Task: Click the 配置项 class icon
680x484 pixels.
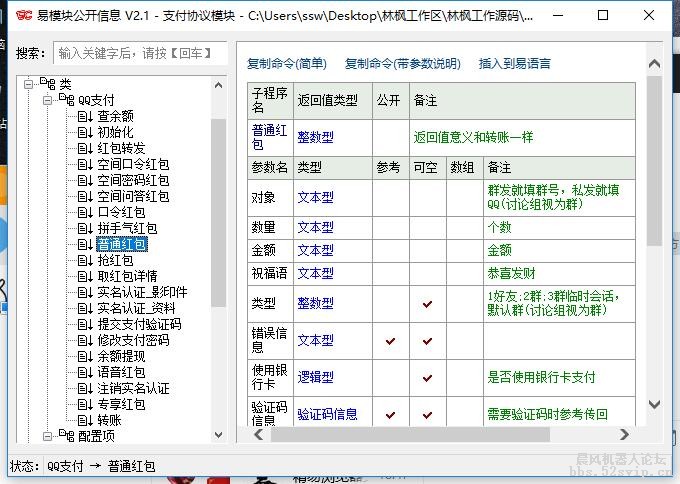Action: coord(66,435)
